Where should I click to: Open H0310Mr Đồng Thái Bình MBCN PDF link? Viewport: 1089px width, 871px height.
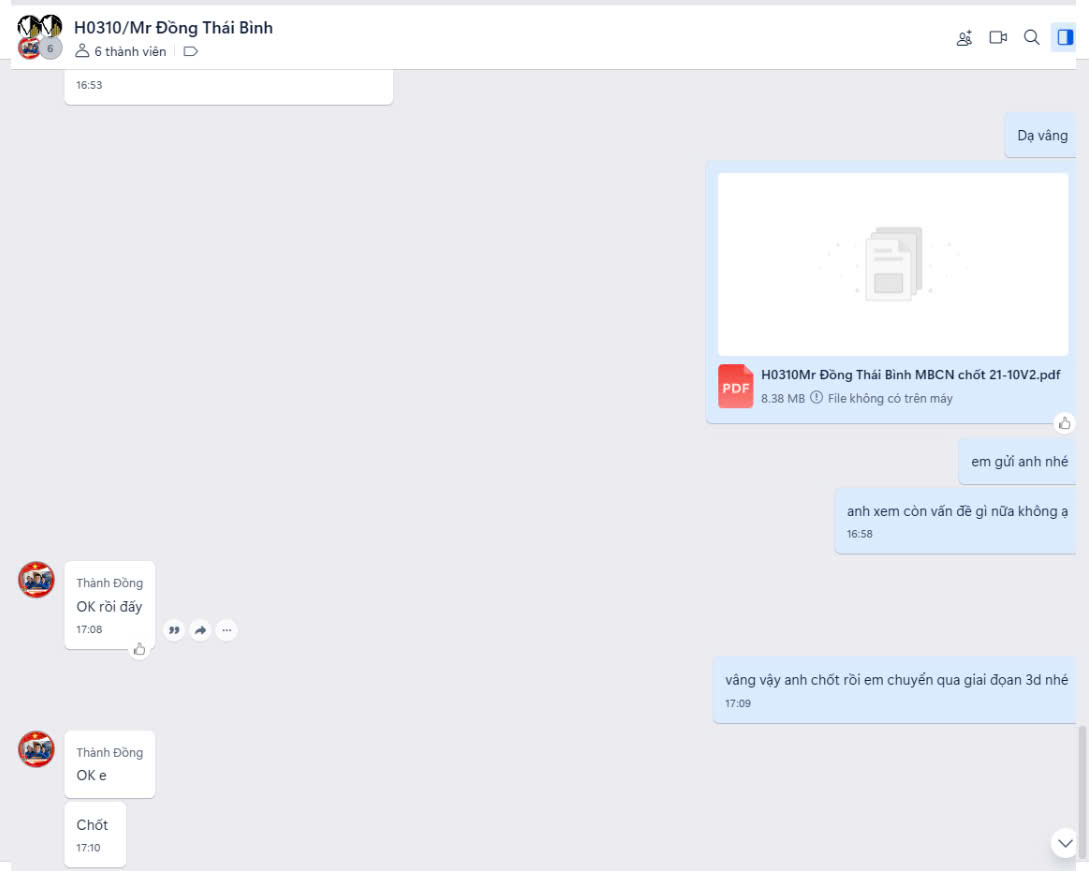click(910, 375)
